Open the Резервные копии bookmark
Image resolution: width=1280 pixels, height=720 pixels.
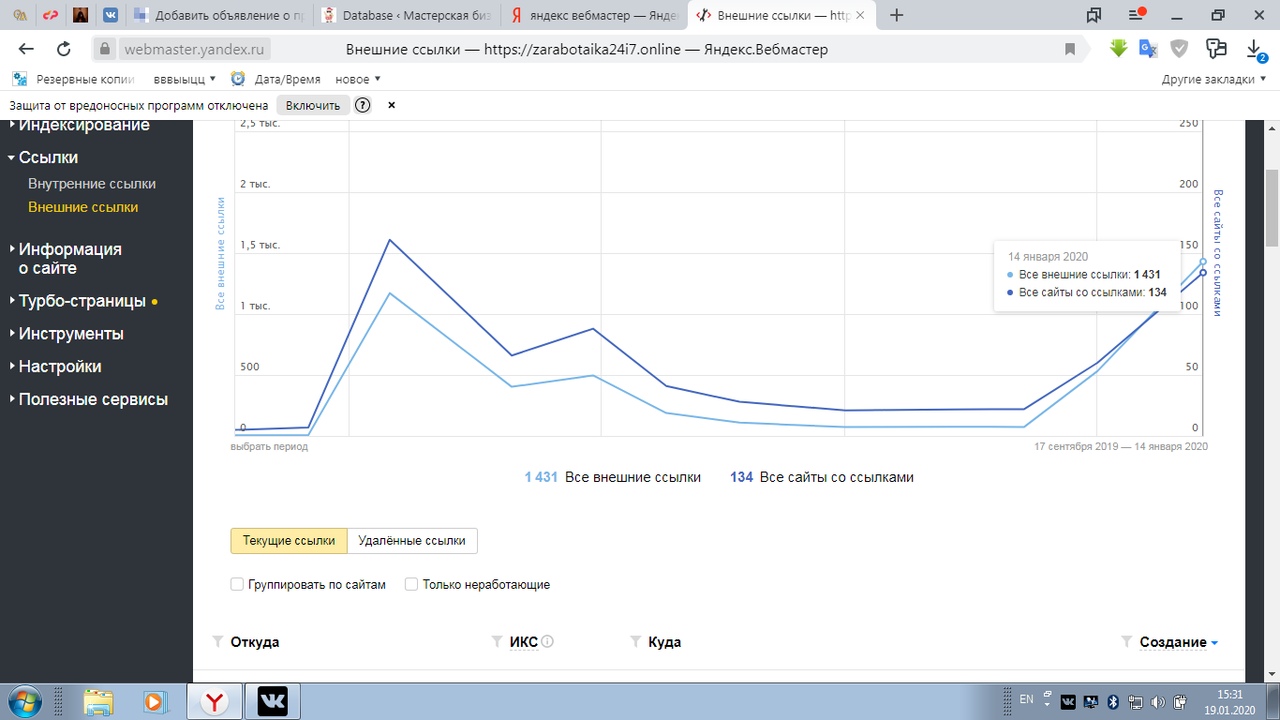tap(73, 79)
